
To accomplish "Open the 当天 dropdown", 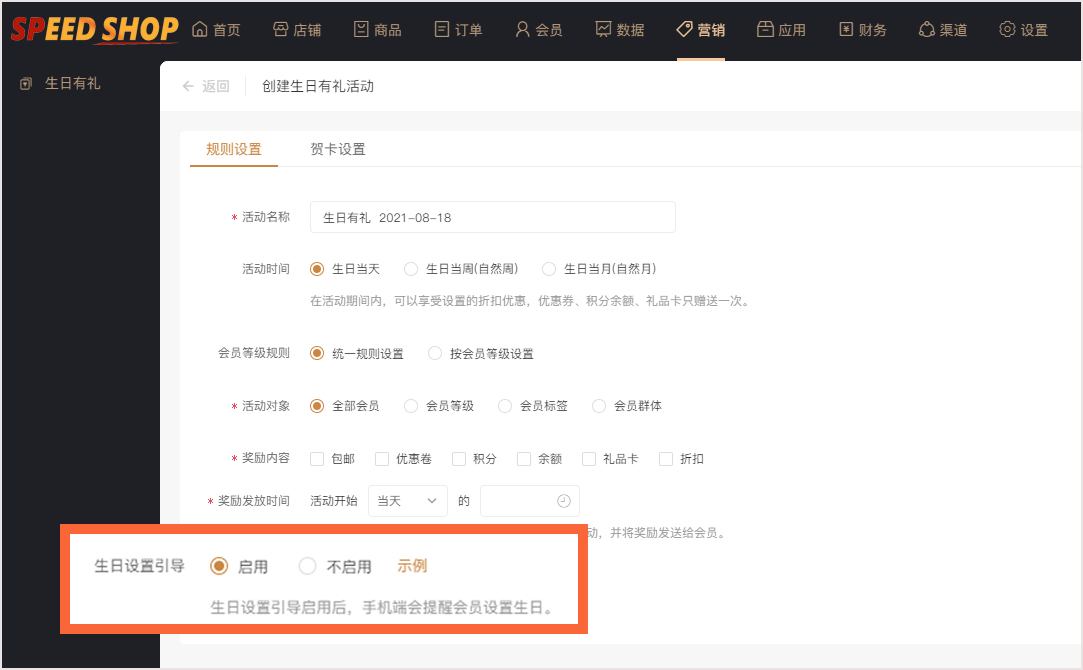I will (x=408, y=501).
